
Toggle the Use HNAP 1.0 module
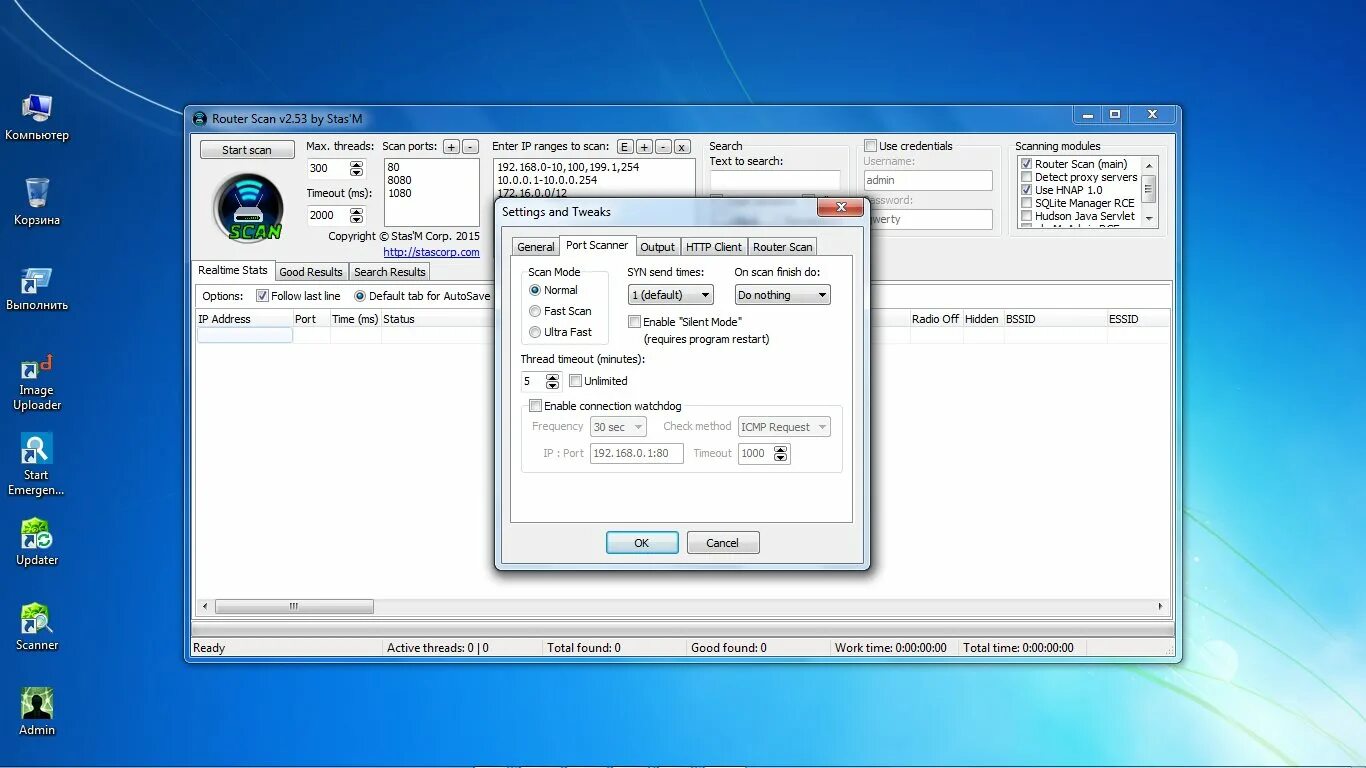pyautogui.click(x=1026, y=190)
